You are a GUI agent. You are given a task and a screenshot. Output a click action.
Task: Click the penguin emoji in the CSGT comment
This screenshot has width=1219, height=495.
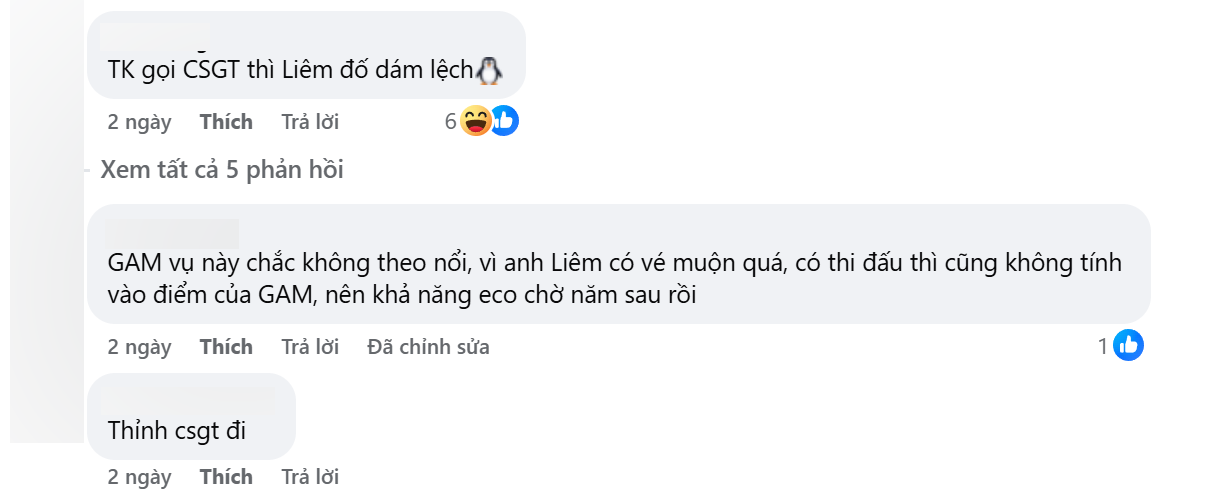click(488, 70)
